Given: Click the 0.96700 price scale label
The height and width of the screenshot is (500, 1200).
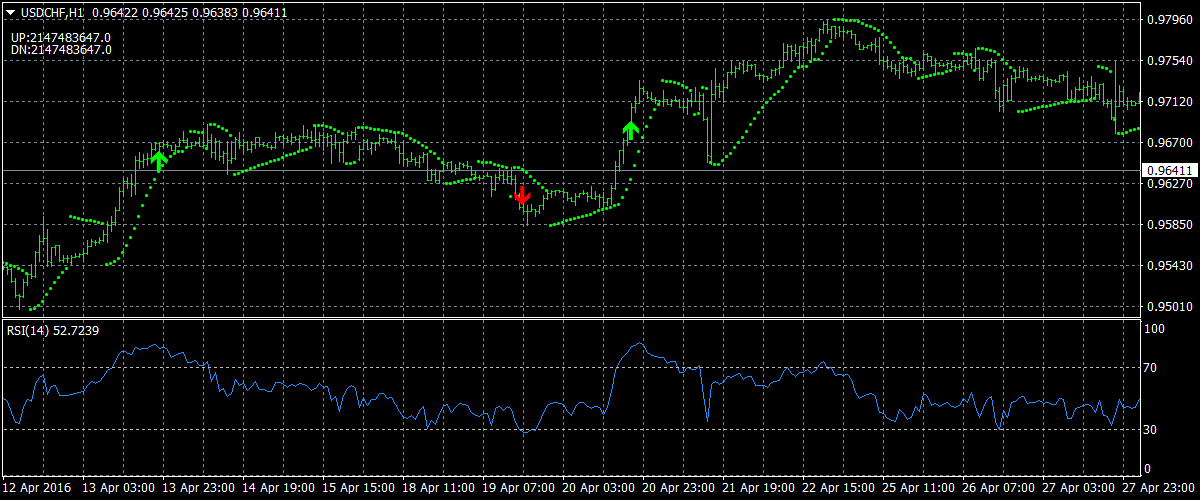Looking at the screenshot, I should pyautogui.click(x=1167, y=143).
